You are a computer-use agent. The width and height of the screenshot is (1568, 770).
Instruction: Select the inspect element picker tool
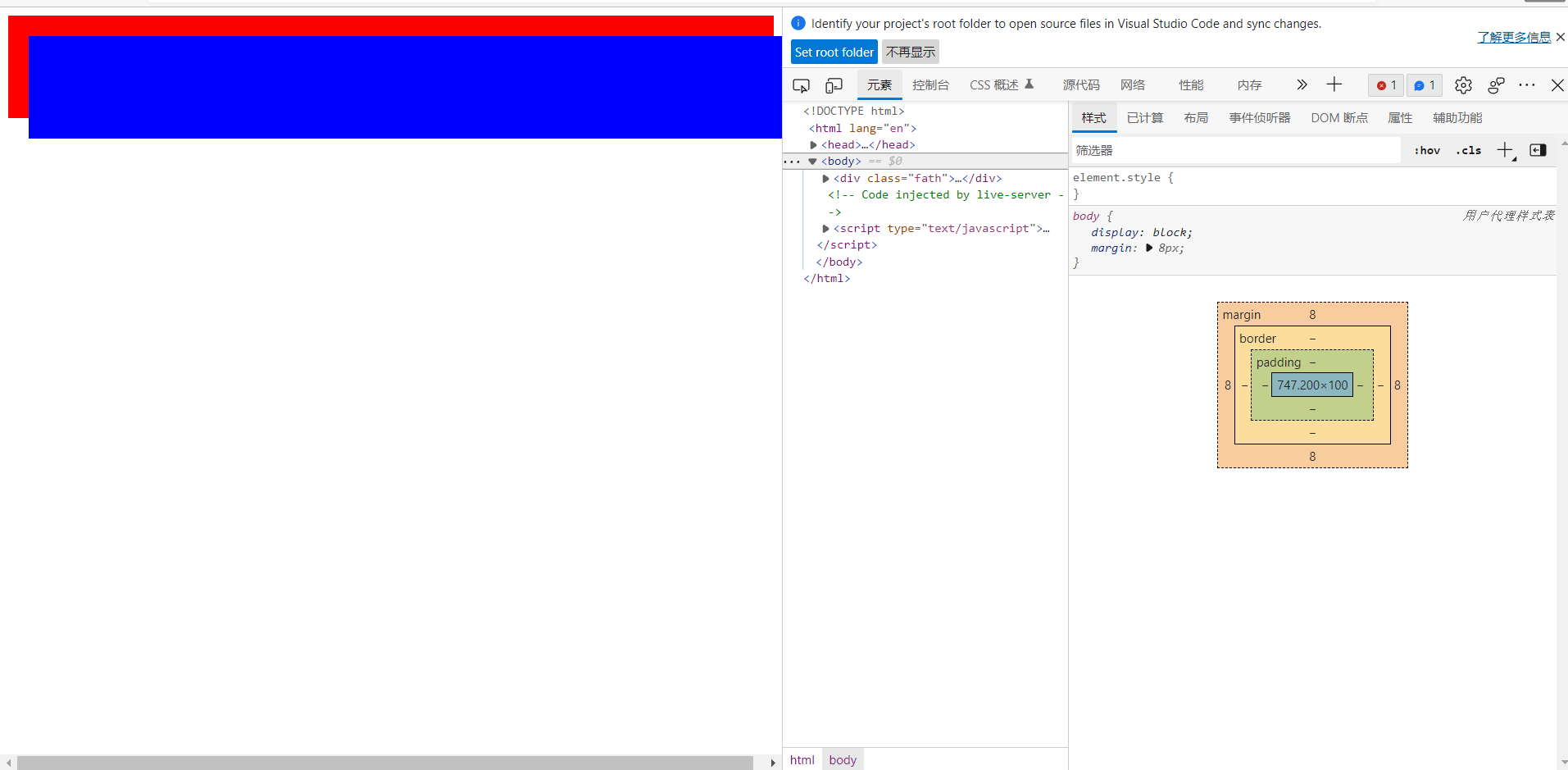click(801, 84)
